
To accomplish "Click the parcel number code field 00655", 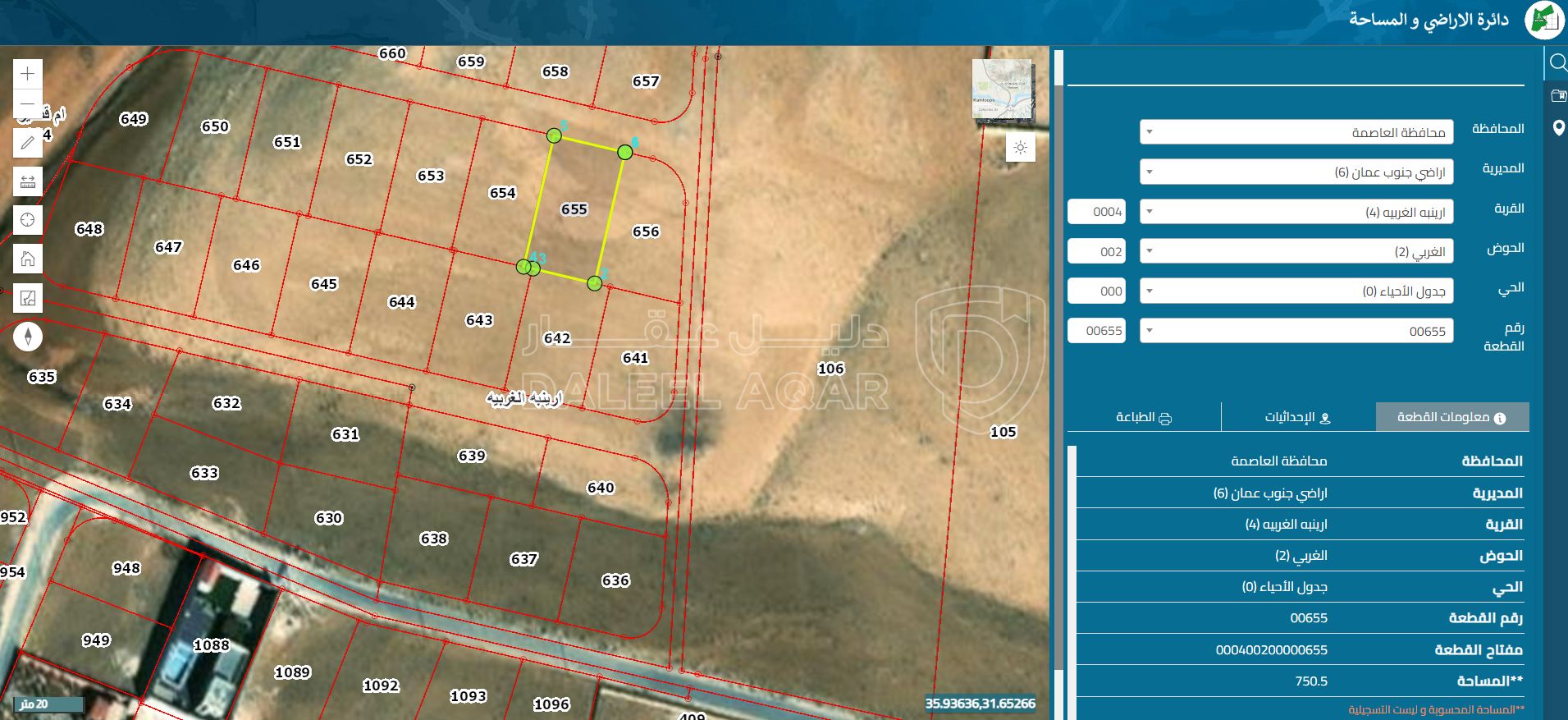I will 1096,331.
